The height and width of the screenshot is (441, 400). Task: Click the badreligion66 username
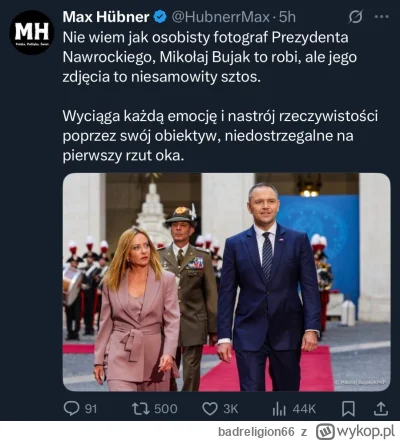pos(256,432)
